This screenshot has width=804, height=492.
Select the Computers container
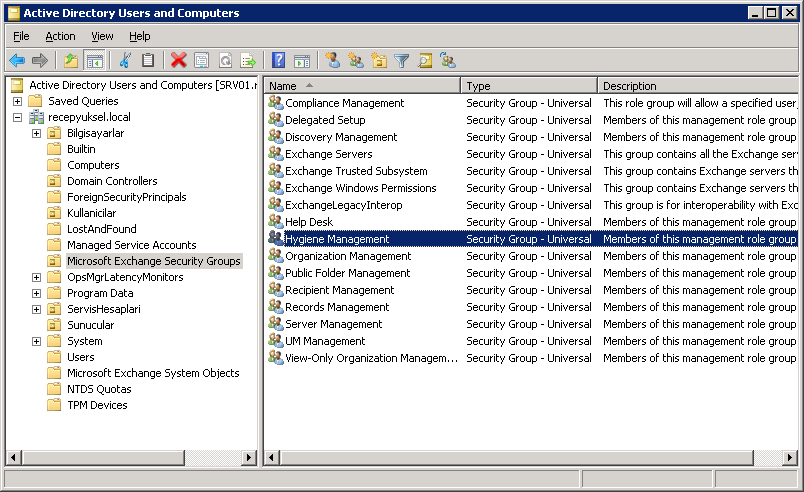pos(93,165)
